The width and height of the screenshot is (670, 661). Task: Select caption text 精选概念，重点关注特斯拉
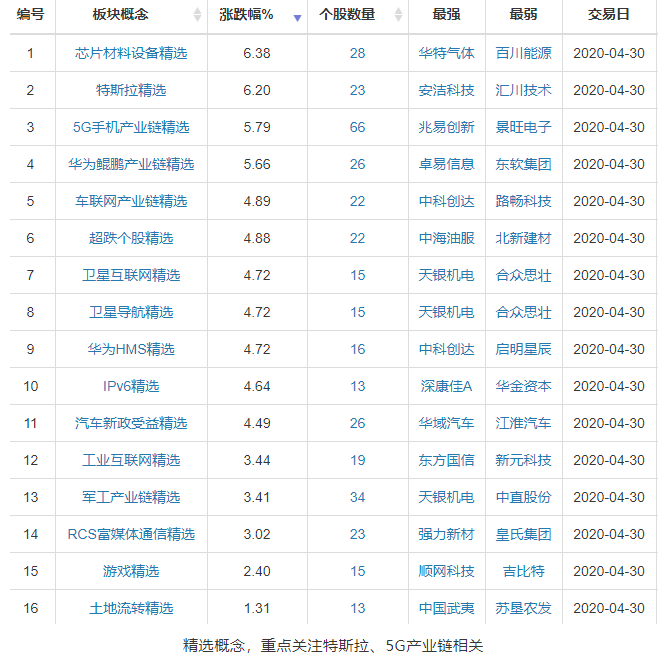(276, 645)
